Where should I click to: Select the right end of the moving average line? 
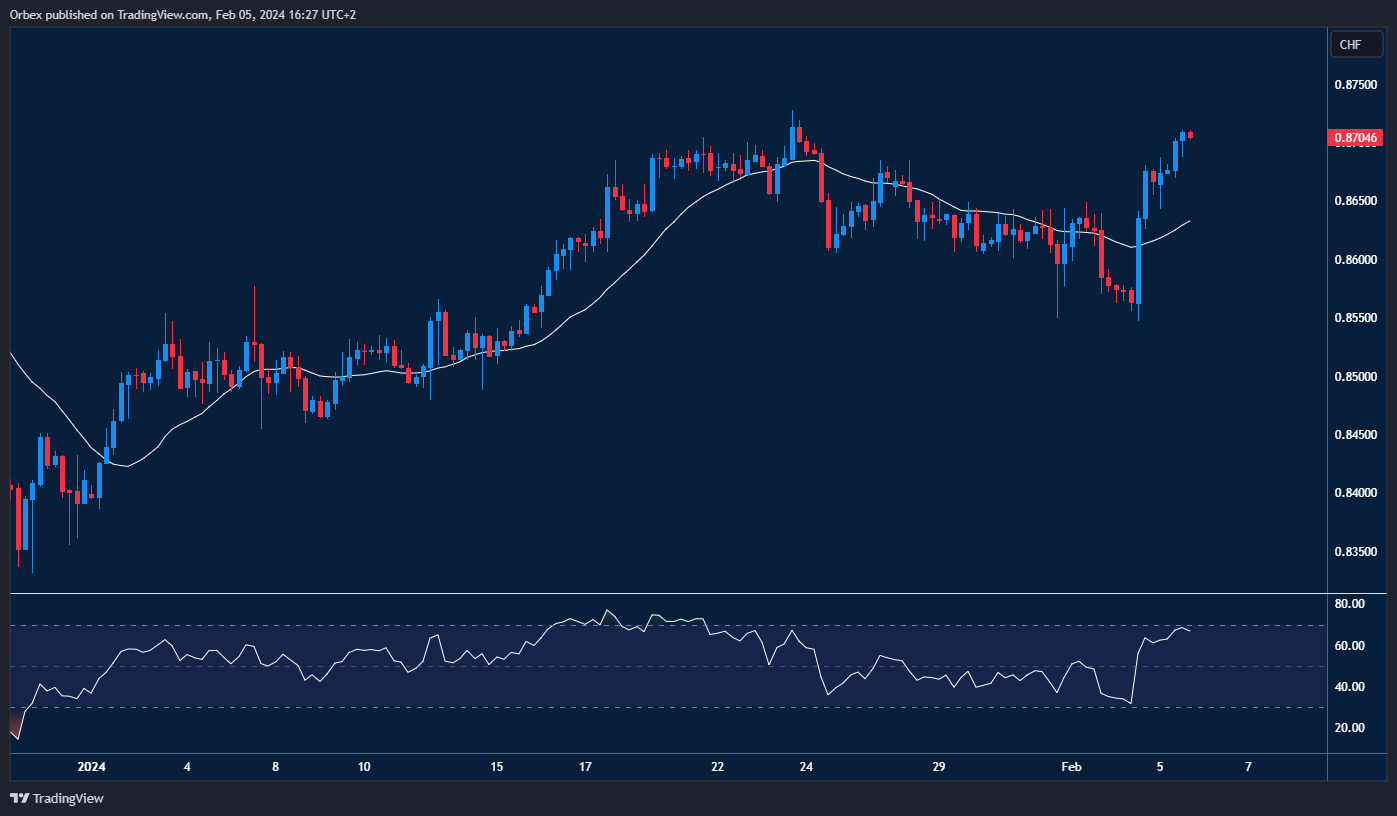[x=1189, y=221]
